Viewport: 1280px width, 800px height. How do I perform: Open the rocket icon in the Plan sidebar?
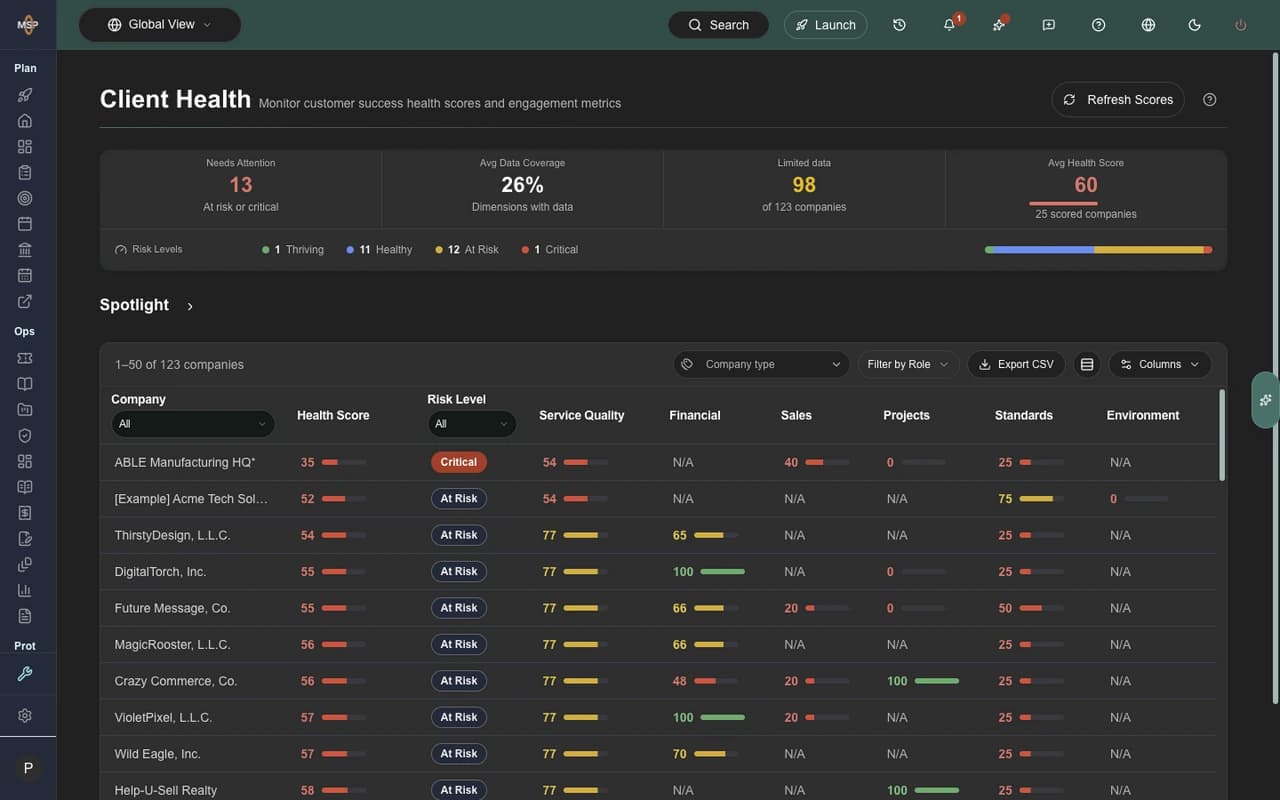click(25, 95)
